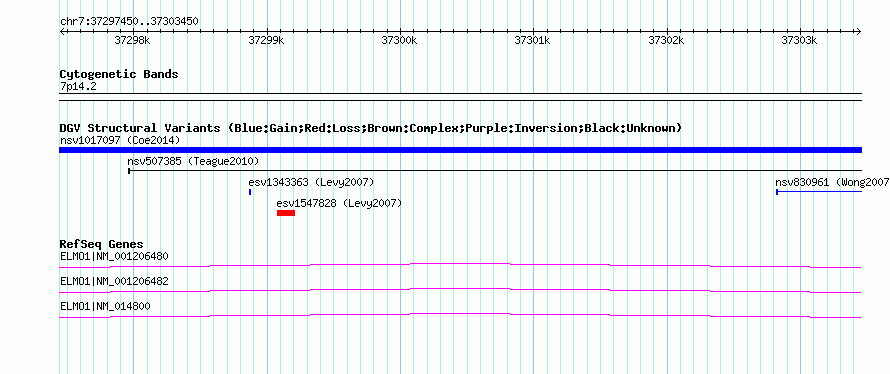Click the 37299k ruler position
The width and height of the screenshot is (890, 374).
[267, 40]
